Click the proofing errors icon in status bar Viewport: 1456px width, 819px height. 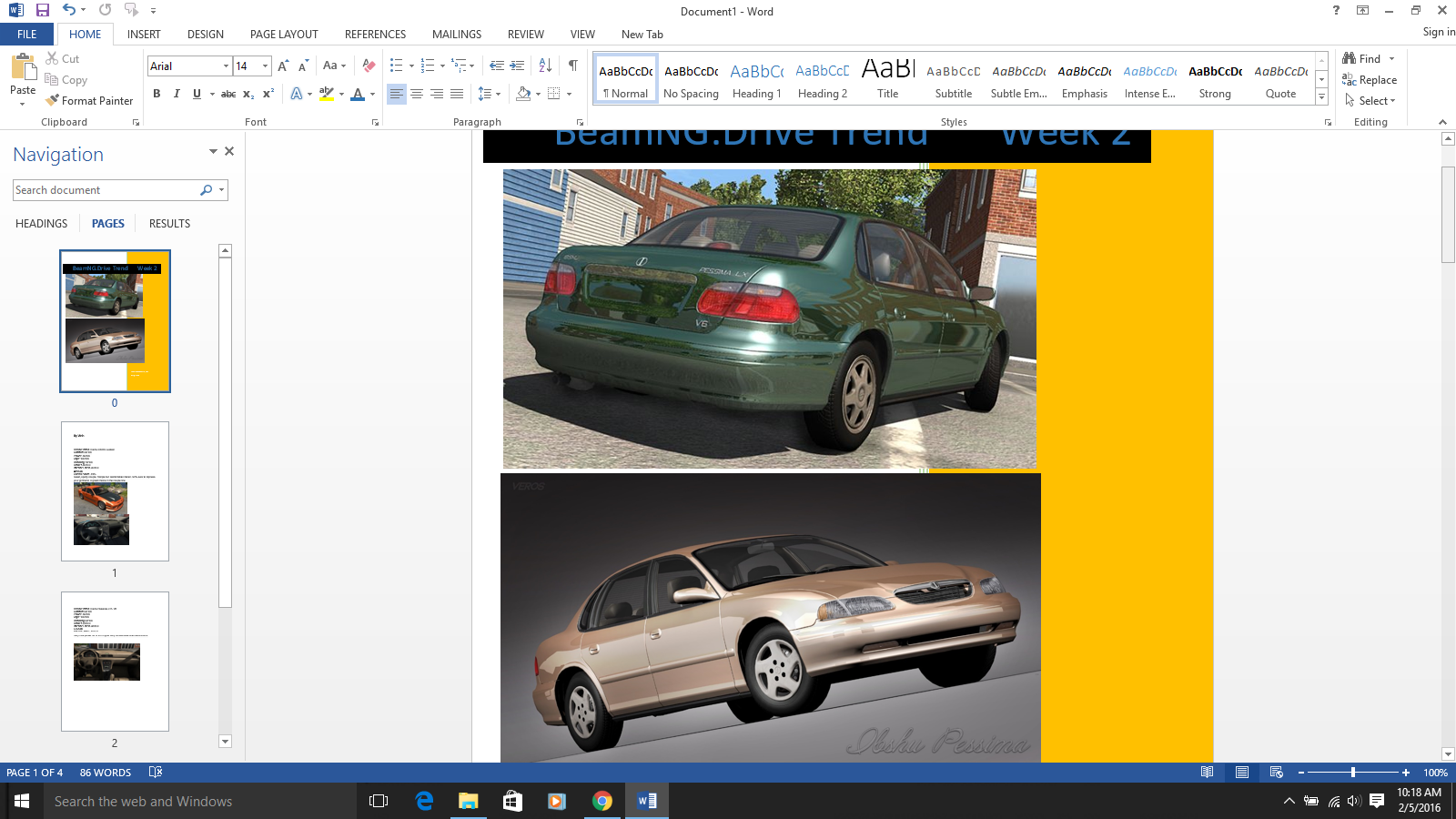coord(156,773)
